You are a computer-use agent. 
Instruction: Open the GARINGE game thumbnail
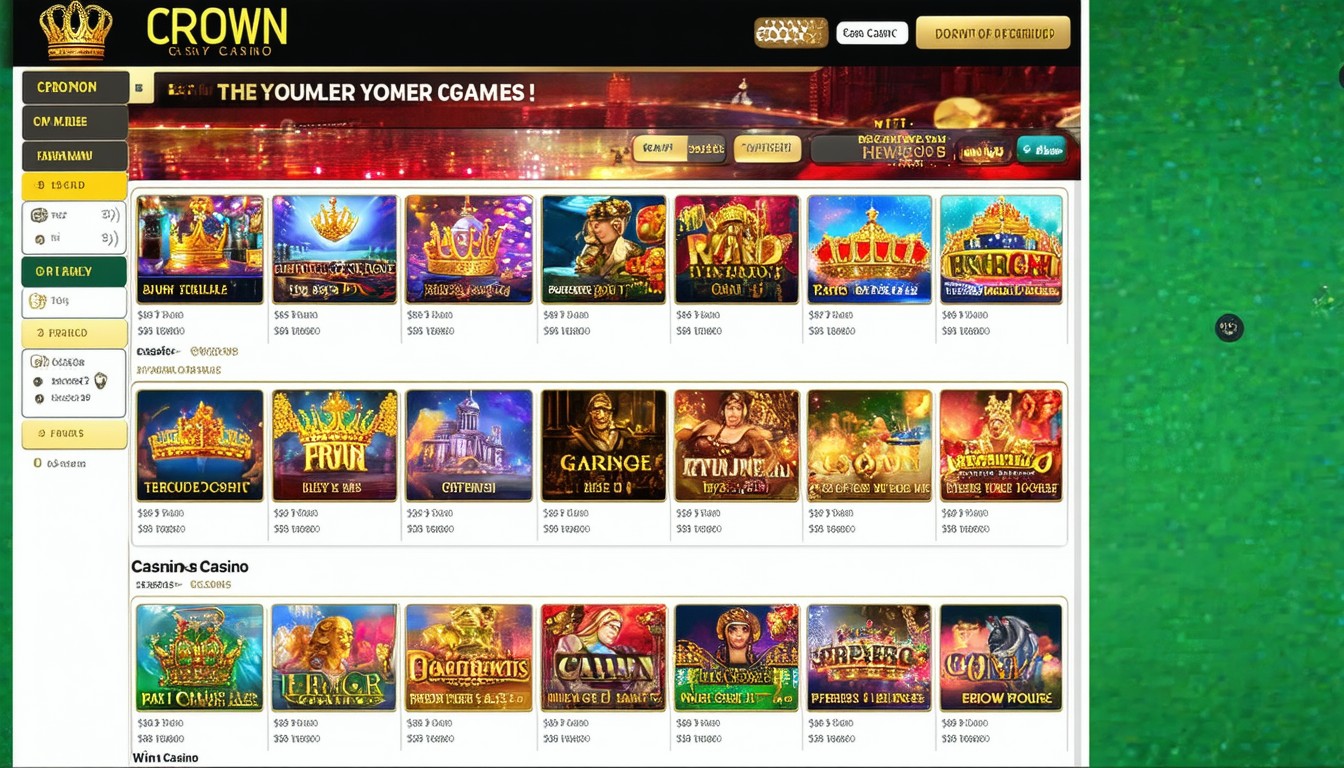pyautogui.click(x=603, y=446)
